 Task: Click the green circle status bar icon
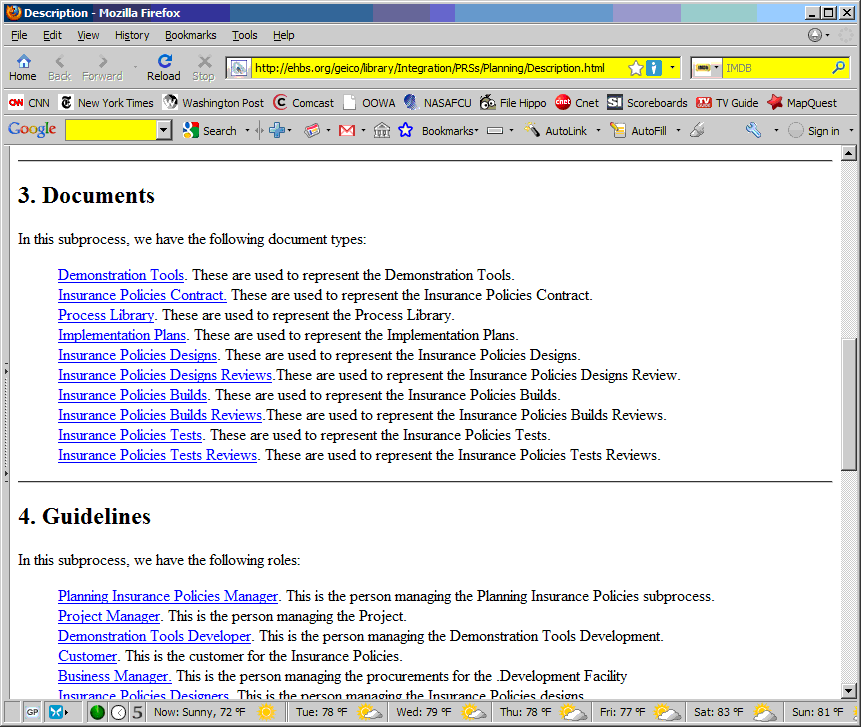pos(97,712)
